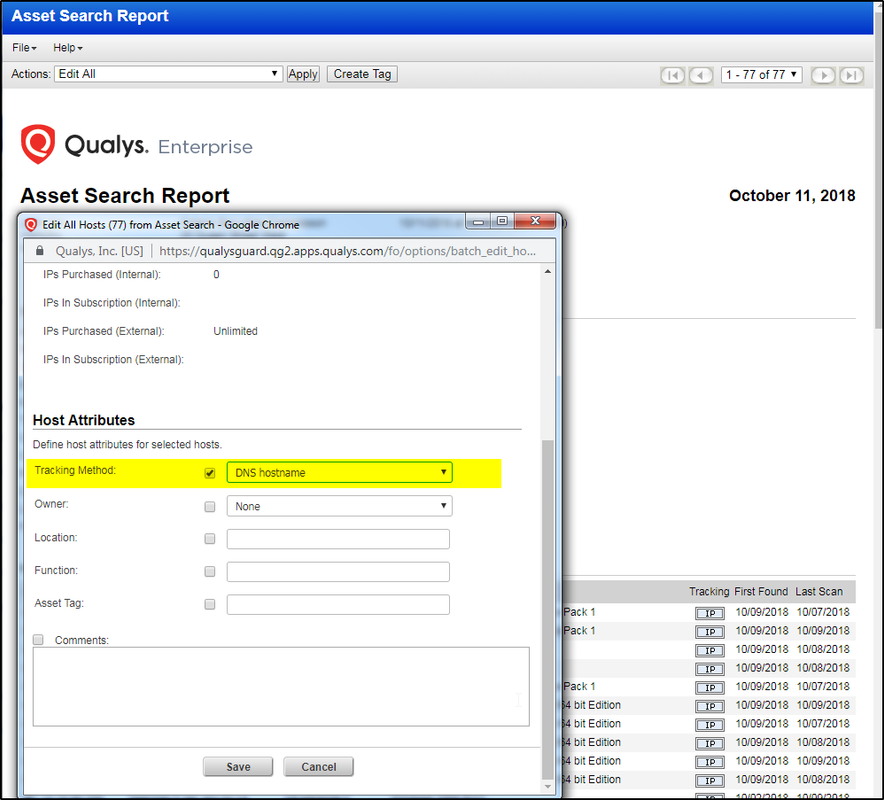Tick the Comments checkbox

[x=38, y=639]
